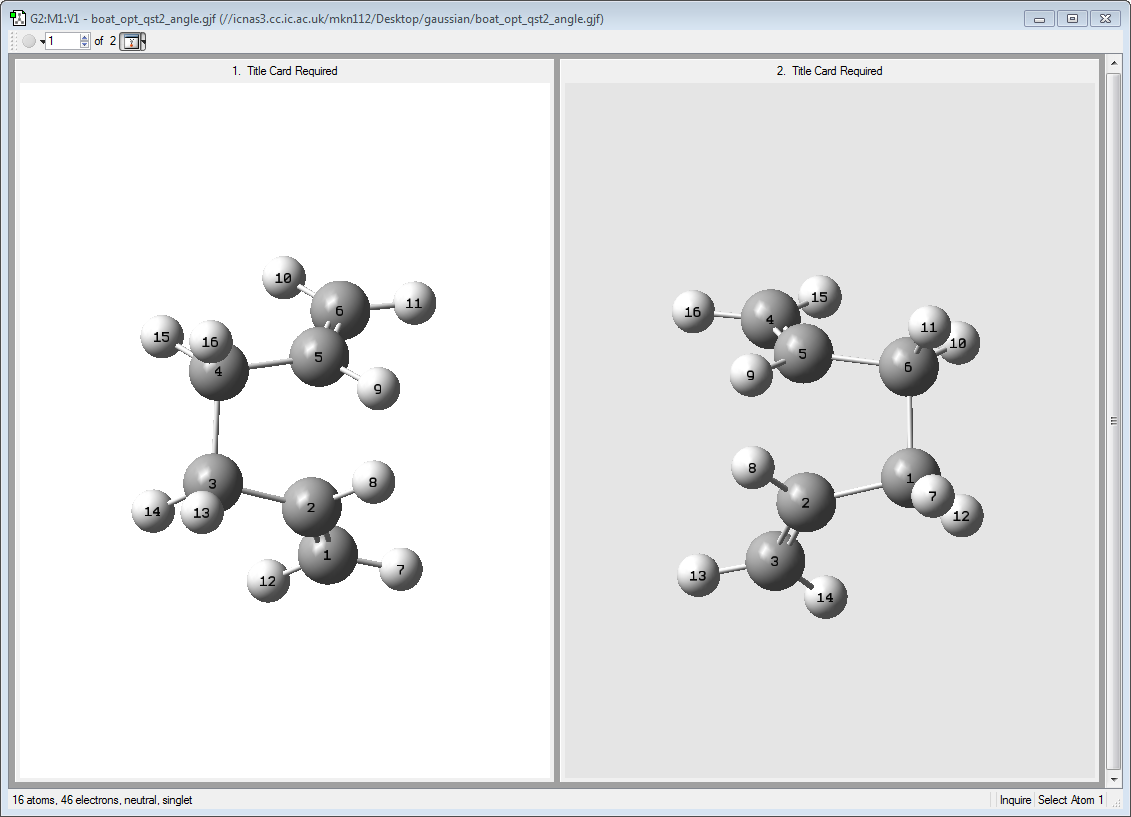The width and height of the screenshot is (1131, 817).
Task: Click the scrollbar down arrow
Action: pyautogui.click(x=1114, y=779)
